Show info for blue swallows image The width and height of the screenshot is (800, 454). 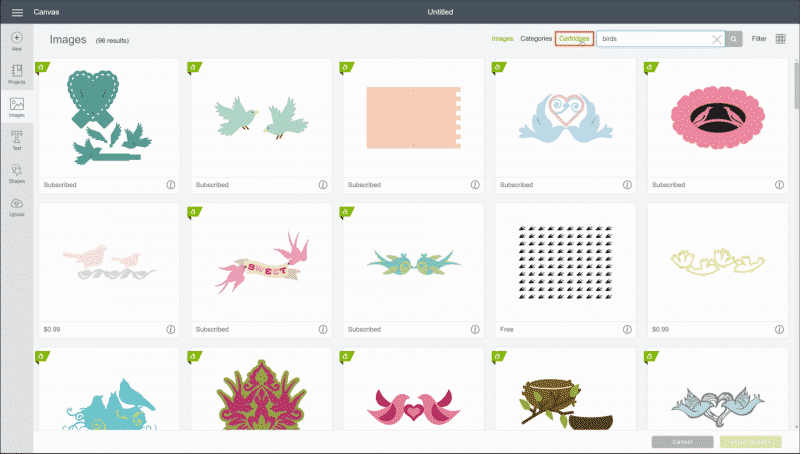click(x=475, y=330)
